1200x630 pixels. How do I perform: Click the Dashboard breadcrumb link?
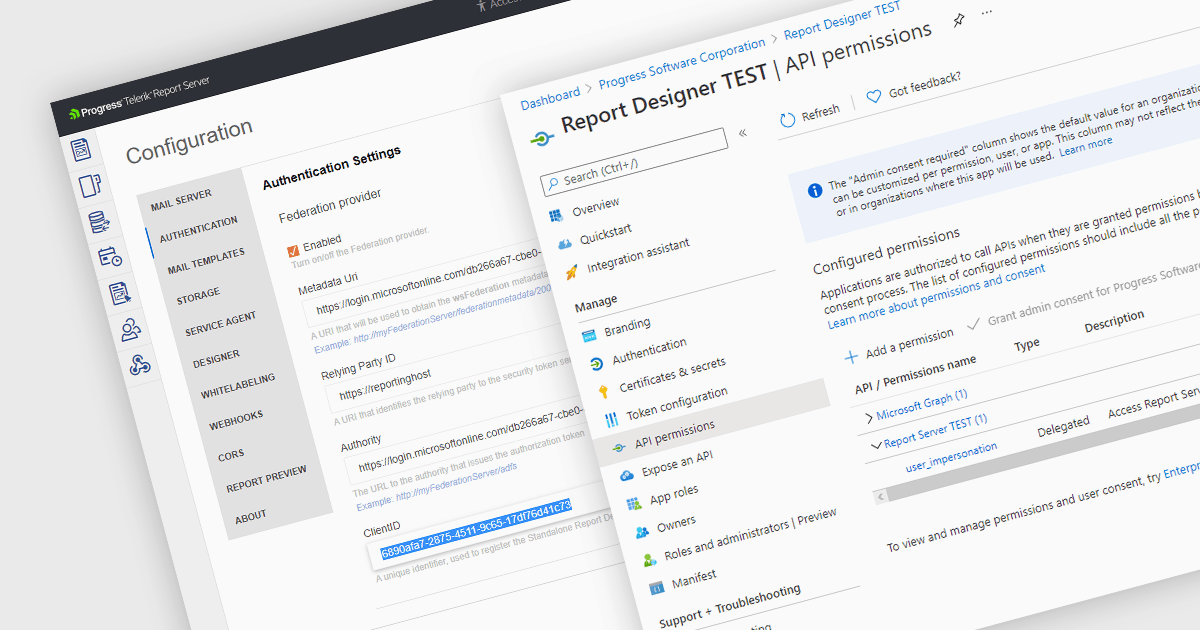[x=550, y=99]
